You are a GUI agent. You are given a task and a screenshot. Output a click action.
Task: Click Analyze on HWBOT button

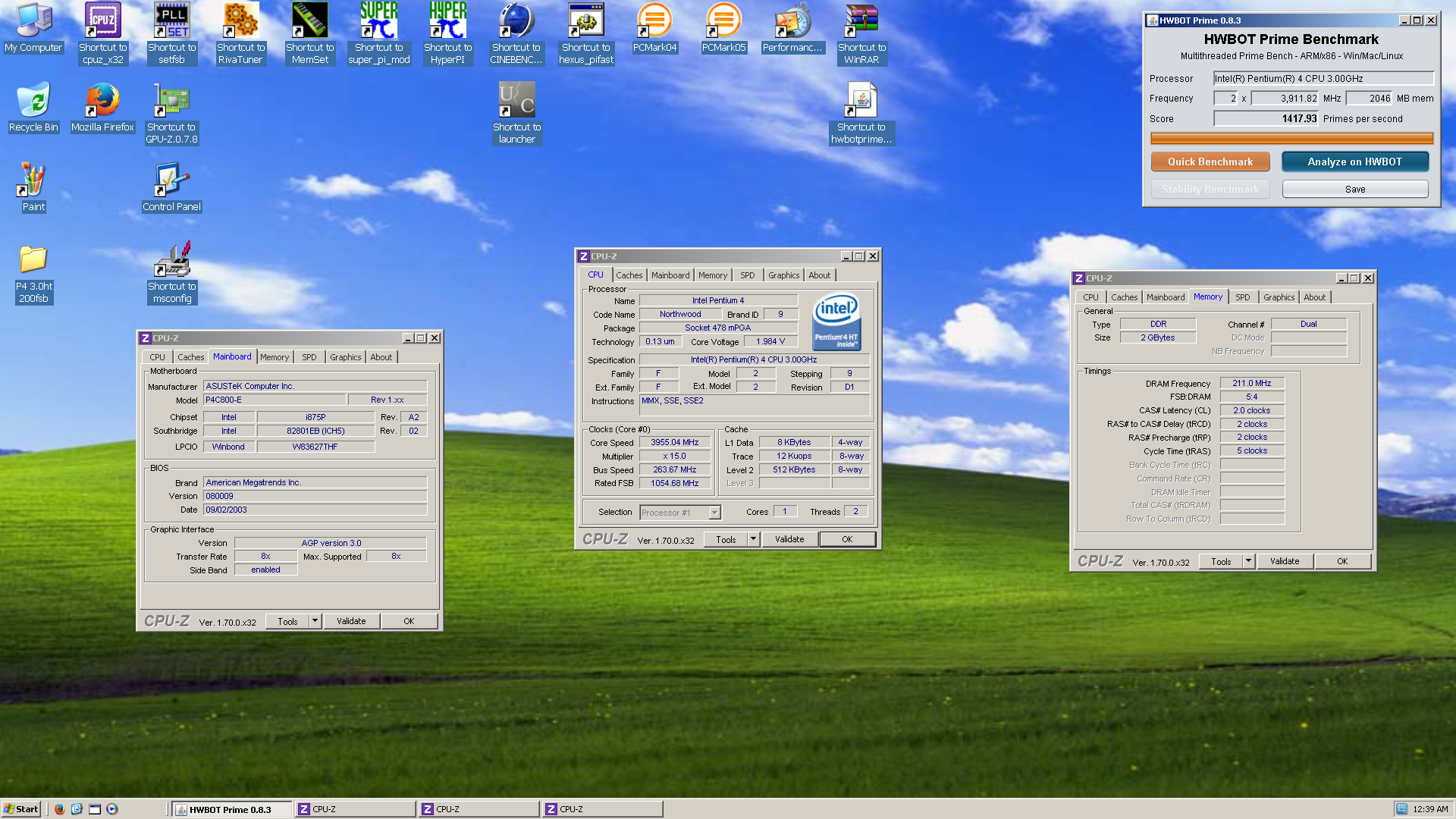click(x=1354, y=162)
